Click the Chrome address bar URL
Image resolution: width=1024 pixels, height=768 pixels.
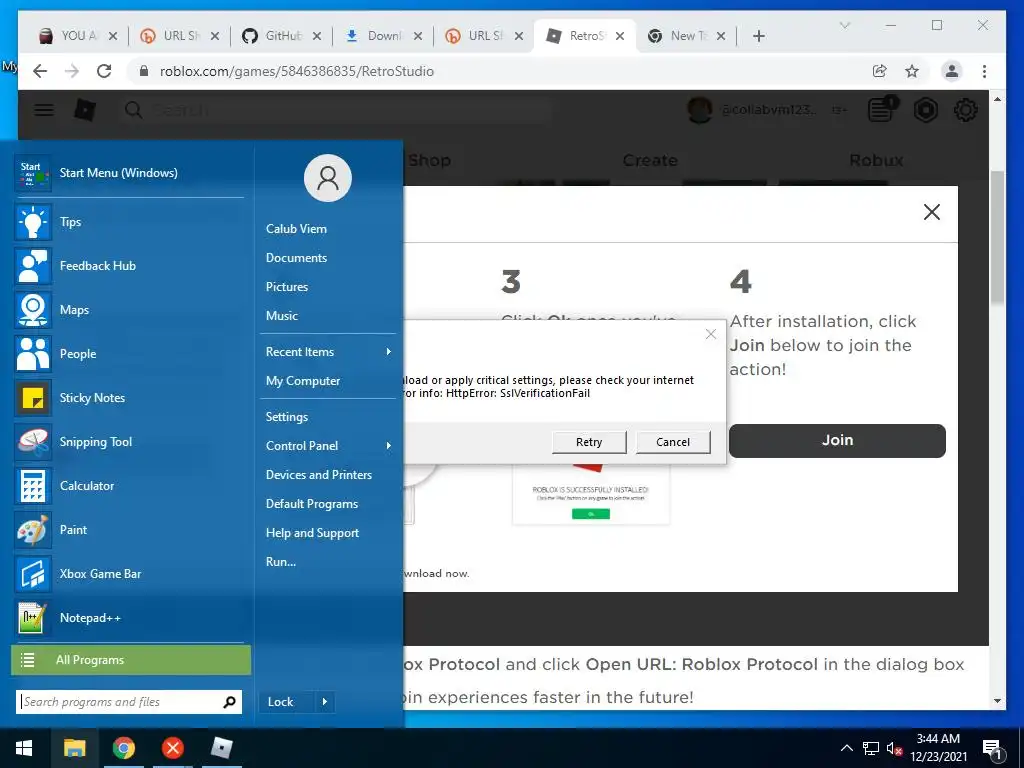[x=296, y=71]
